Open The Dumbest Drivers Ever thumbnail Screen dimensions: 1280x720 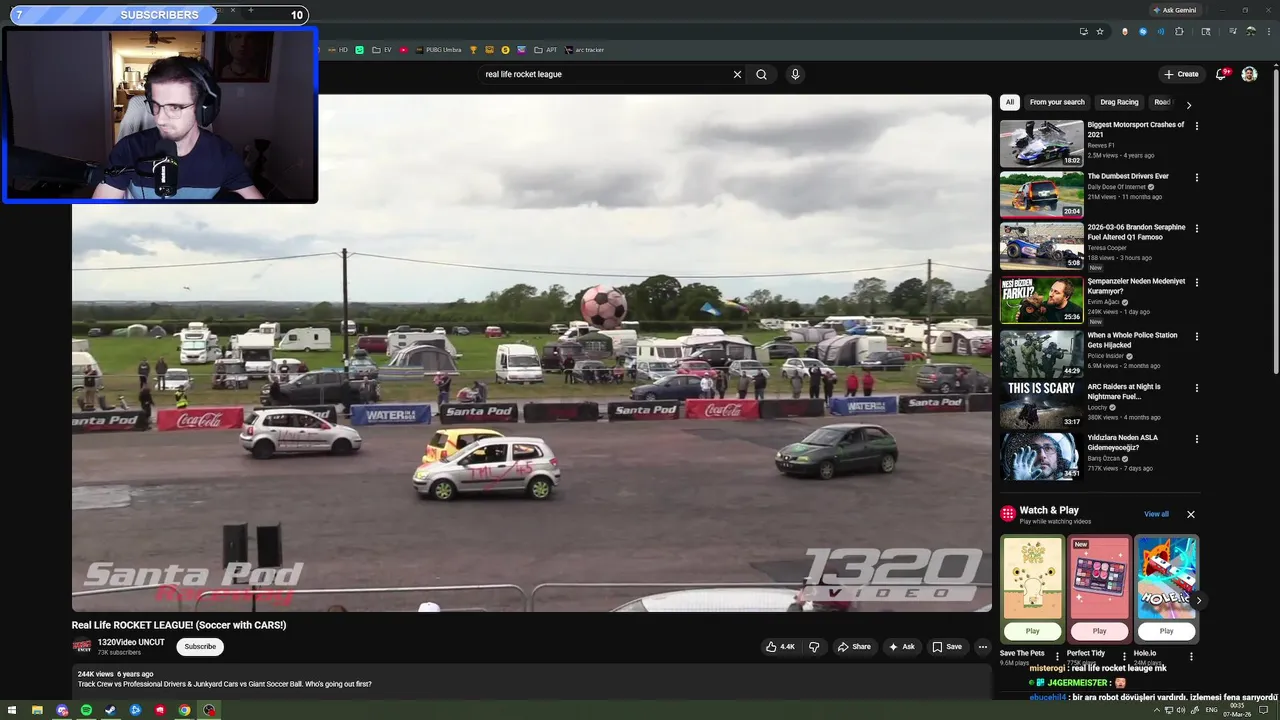1042,195
